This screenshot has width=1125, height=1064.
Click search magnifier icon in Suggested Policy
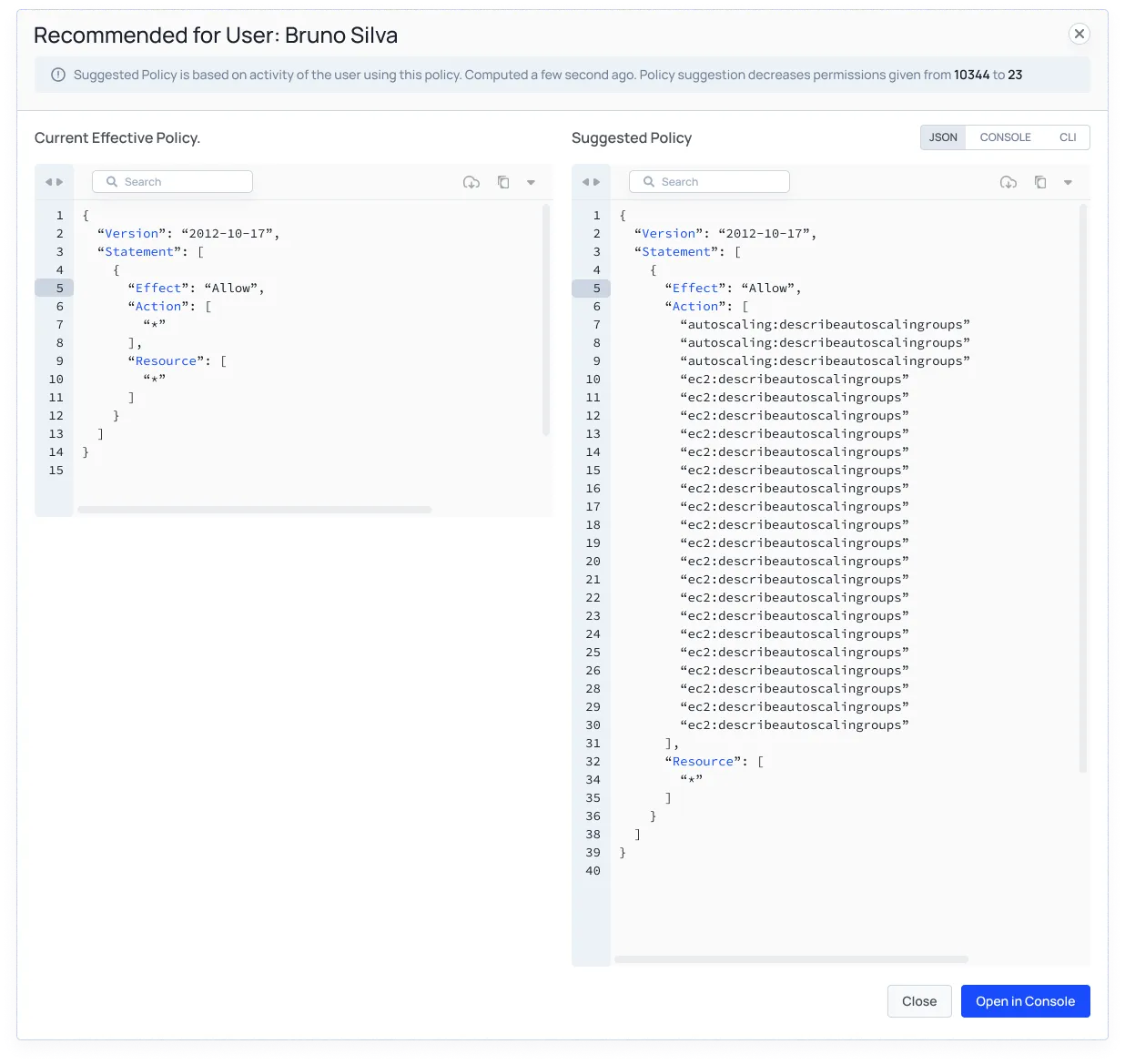[649, 182]
